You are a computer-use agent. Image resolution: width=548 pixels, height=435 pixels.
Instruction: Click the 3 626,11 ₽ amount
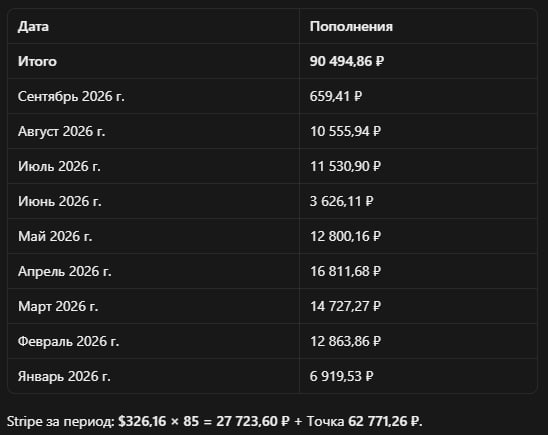point(341,201)
